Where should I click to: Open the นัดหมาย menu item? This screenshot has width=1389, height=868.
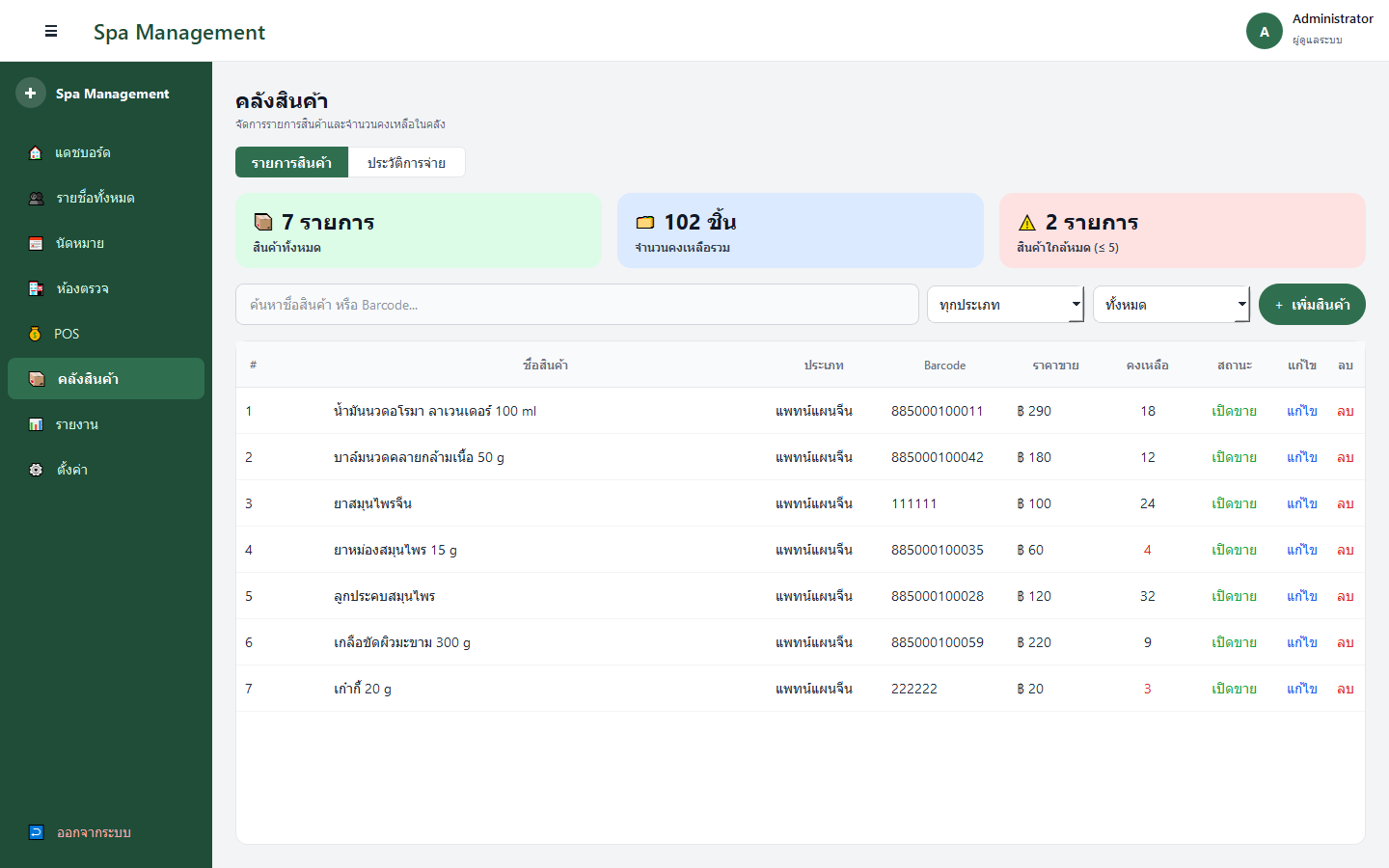coord(106,243)
